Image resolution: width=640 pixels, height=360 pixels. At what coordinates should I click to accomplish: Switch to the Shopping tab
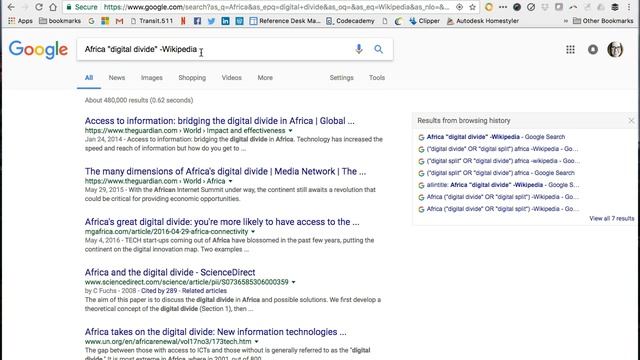[x=192, y=78]
